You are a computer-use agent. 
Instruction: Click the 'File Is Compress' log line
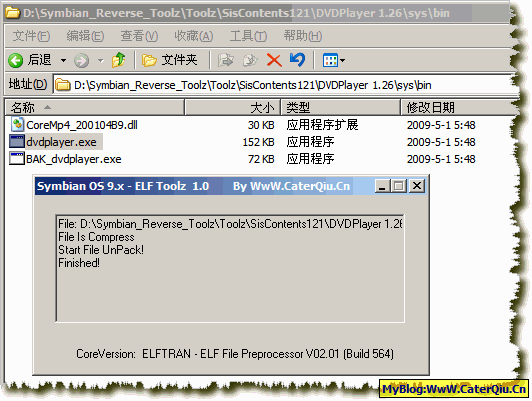click(96, 237)
